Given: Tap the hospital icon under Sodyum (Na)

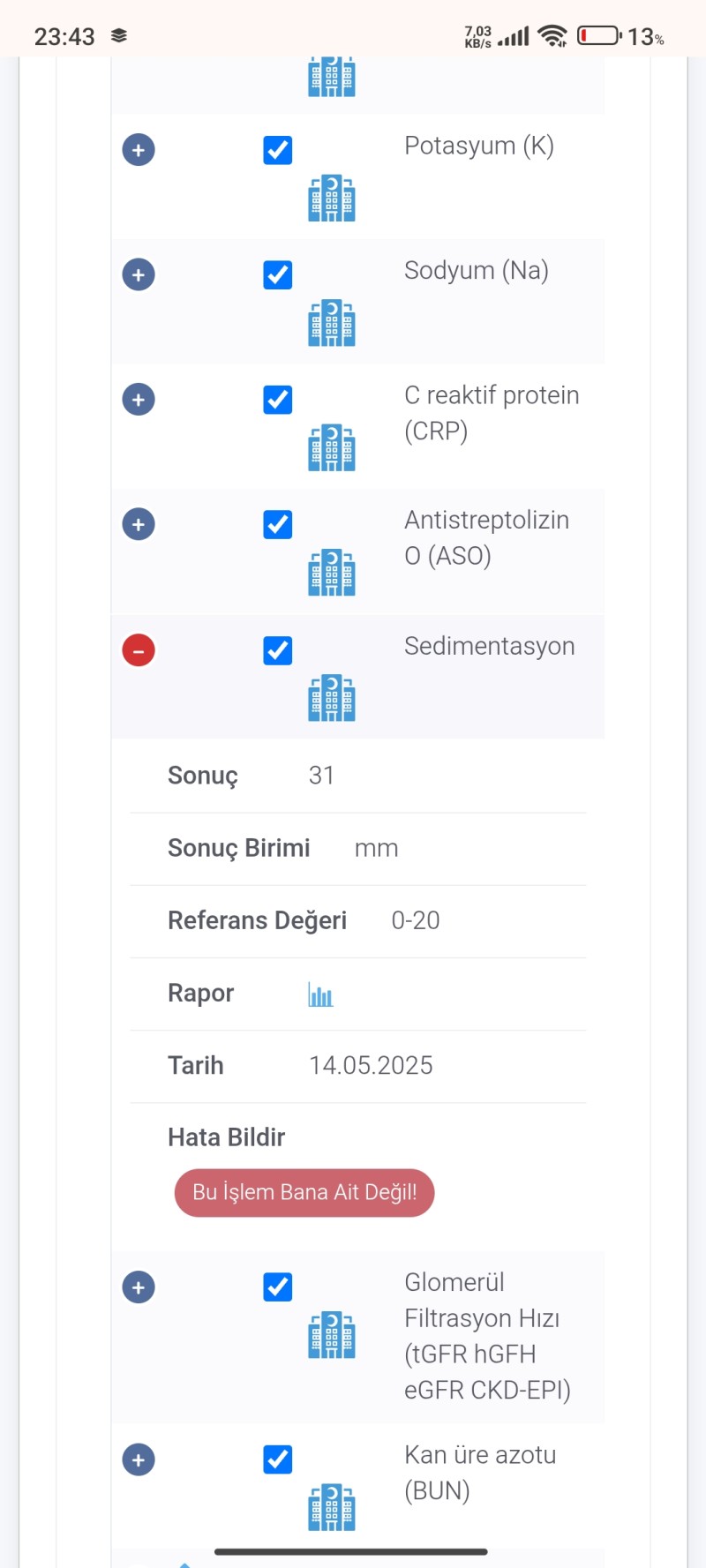Looking at the screenshot, I should [331, 323].
